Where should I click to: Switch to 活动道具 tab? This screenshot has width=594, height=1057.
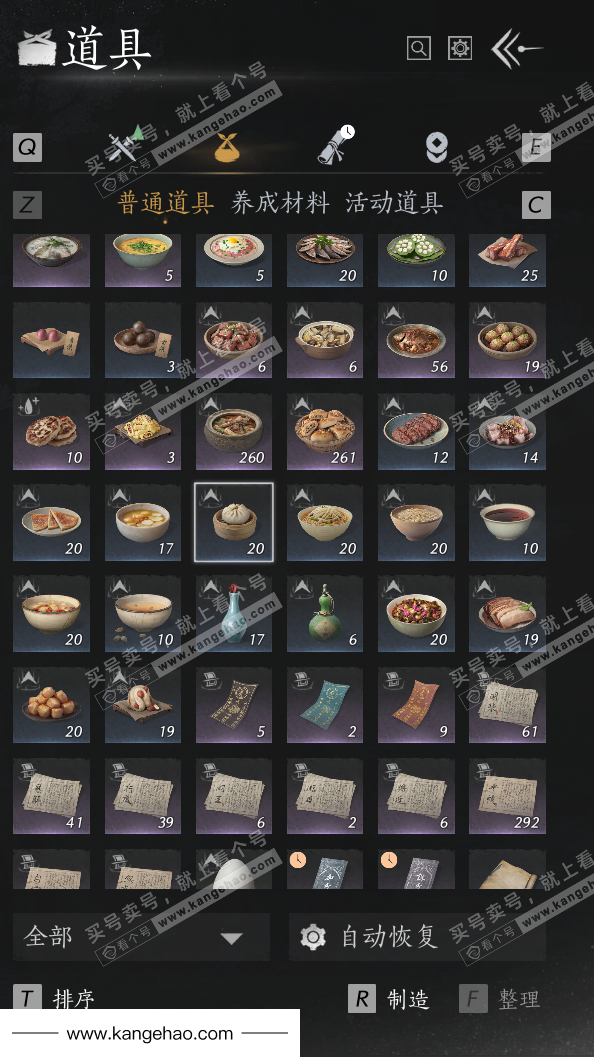click(x=394, y=202)
